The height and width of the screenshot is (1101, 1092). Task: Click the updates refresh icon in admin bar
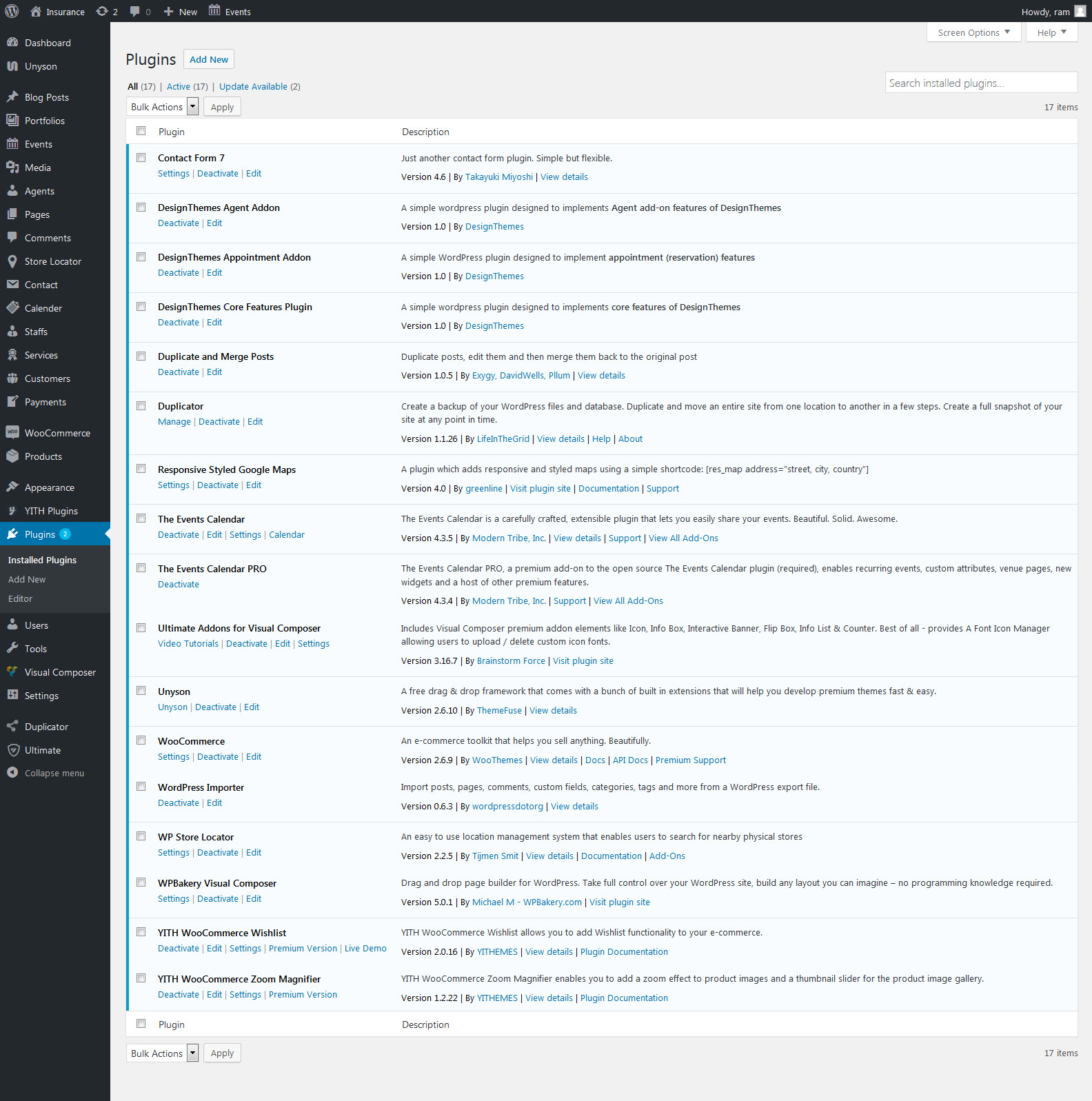(x=102, y=11)
